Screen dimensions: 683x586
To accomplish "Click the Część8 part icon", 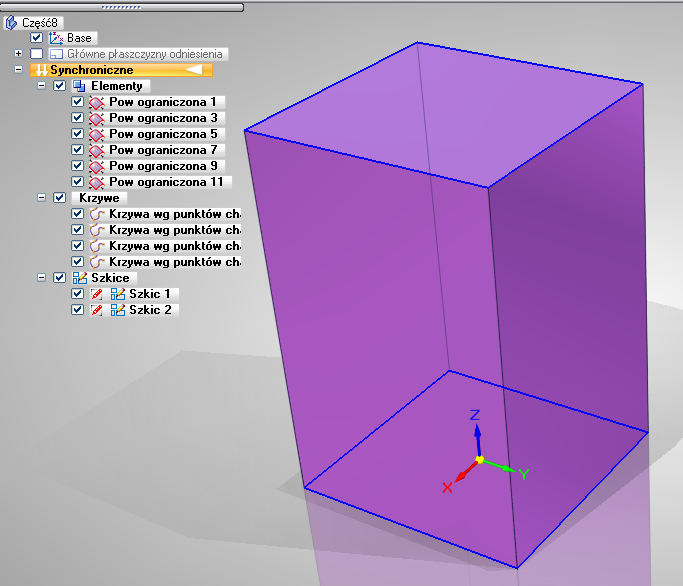I will (x=11, y=23).
